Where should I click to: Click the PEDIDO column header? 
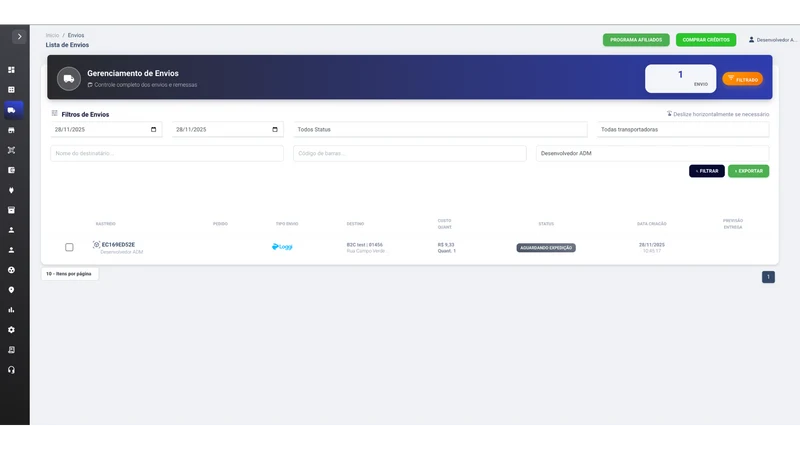[x=220, y=224]
